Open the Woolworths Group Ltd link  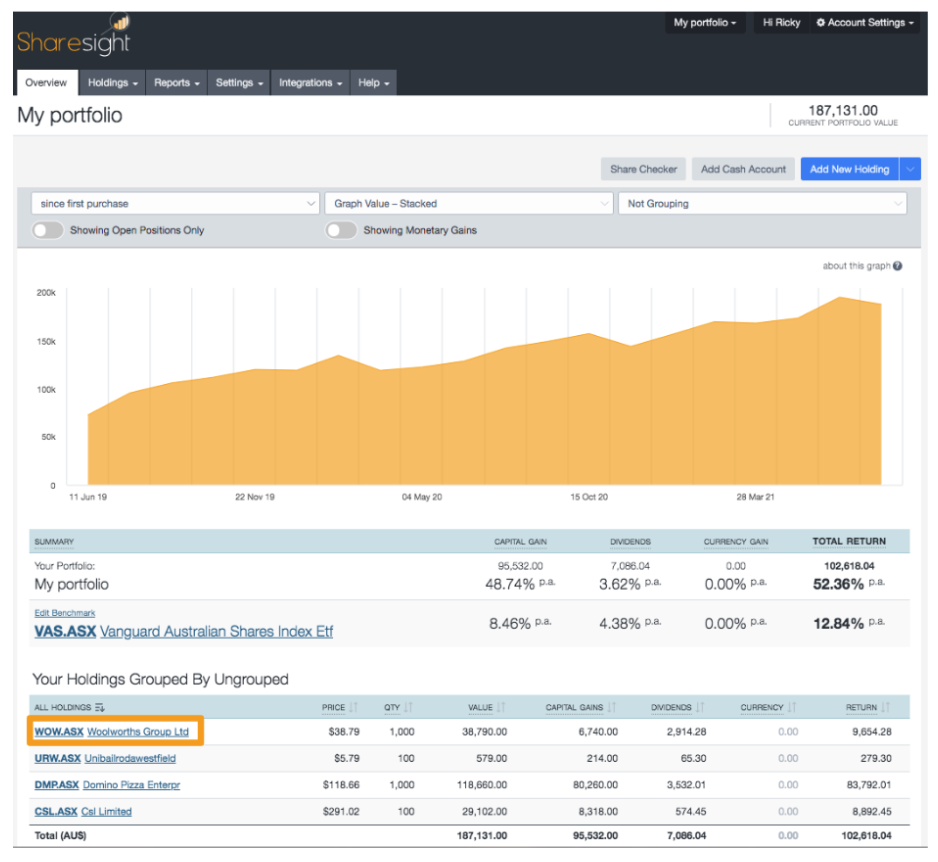138,732
